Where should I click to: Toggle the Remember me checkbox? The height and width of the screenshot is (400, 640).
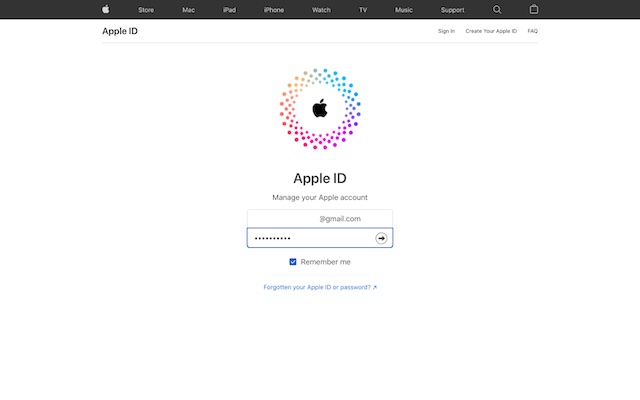293,262
